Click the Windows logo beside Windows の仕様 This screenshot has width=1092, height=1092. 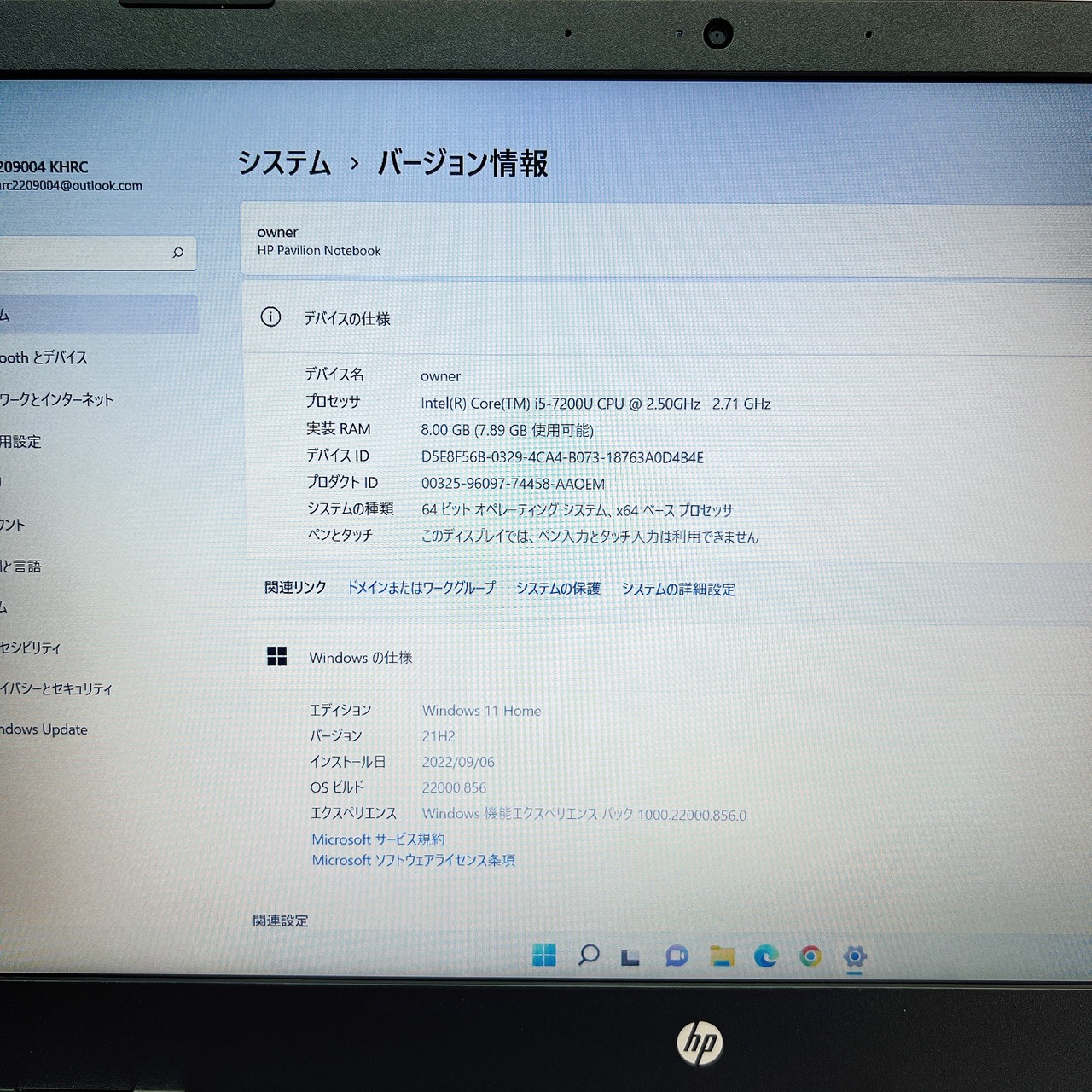coord(276,656)
